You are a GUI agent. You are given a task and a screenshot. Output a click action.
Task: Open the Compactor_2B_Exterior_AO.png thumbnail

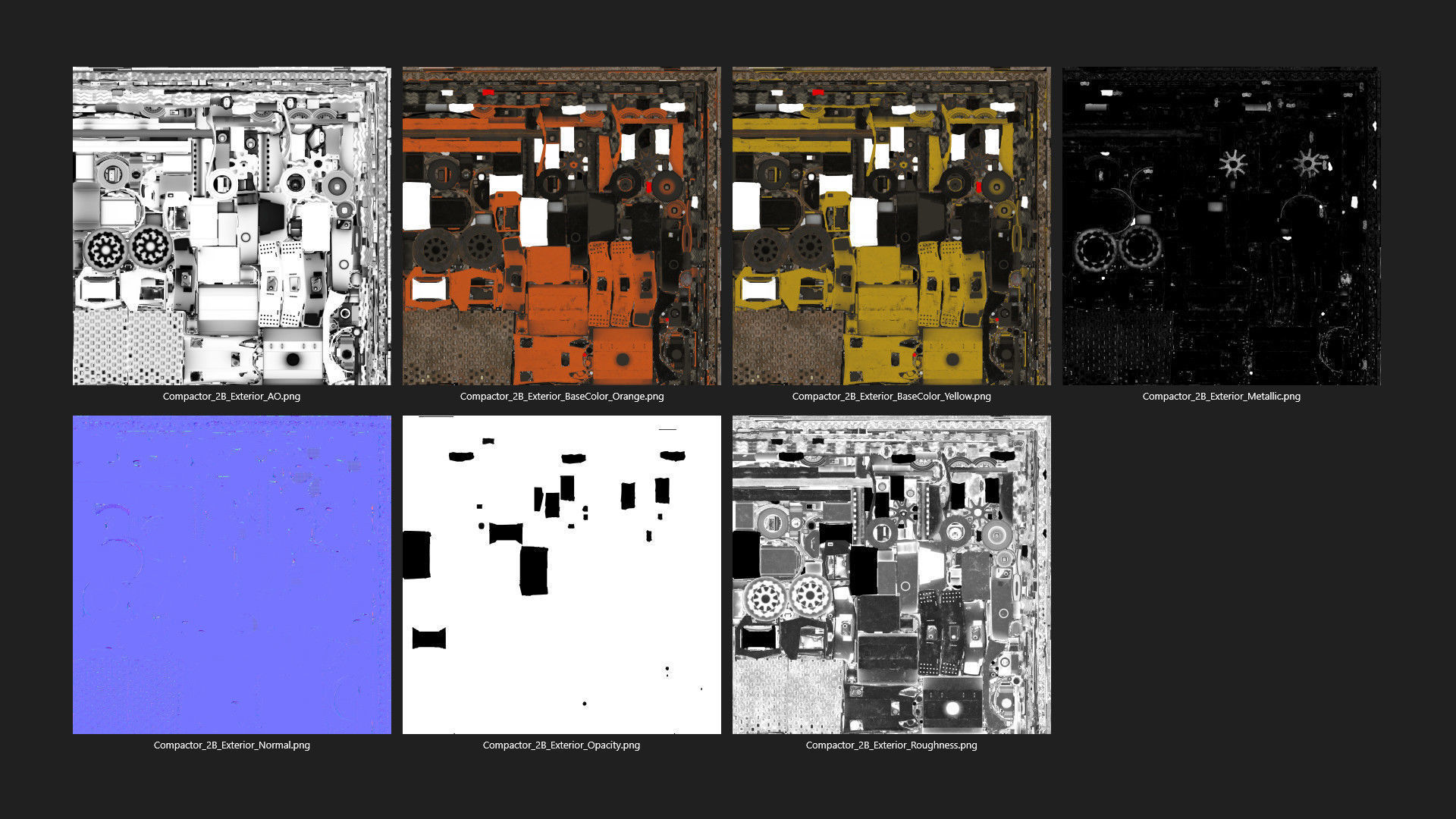click(x=231, y=225)
